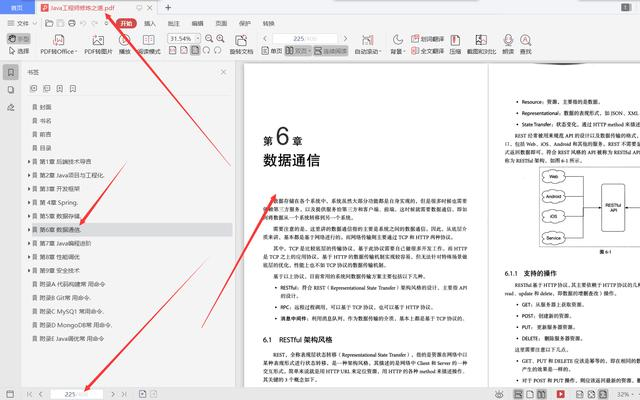Switch to the 首页 (Home) tab
640x400 pixels.
click(x=16, y=7)
